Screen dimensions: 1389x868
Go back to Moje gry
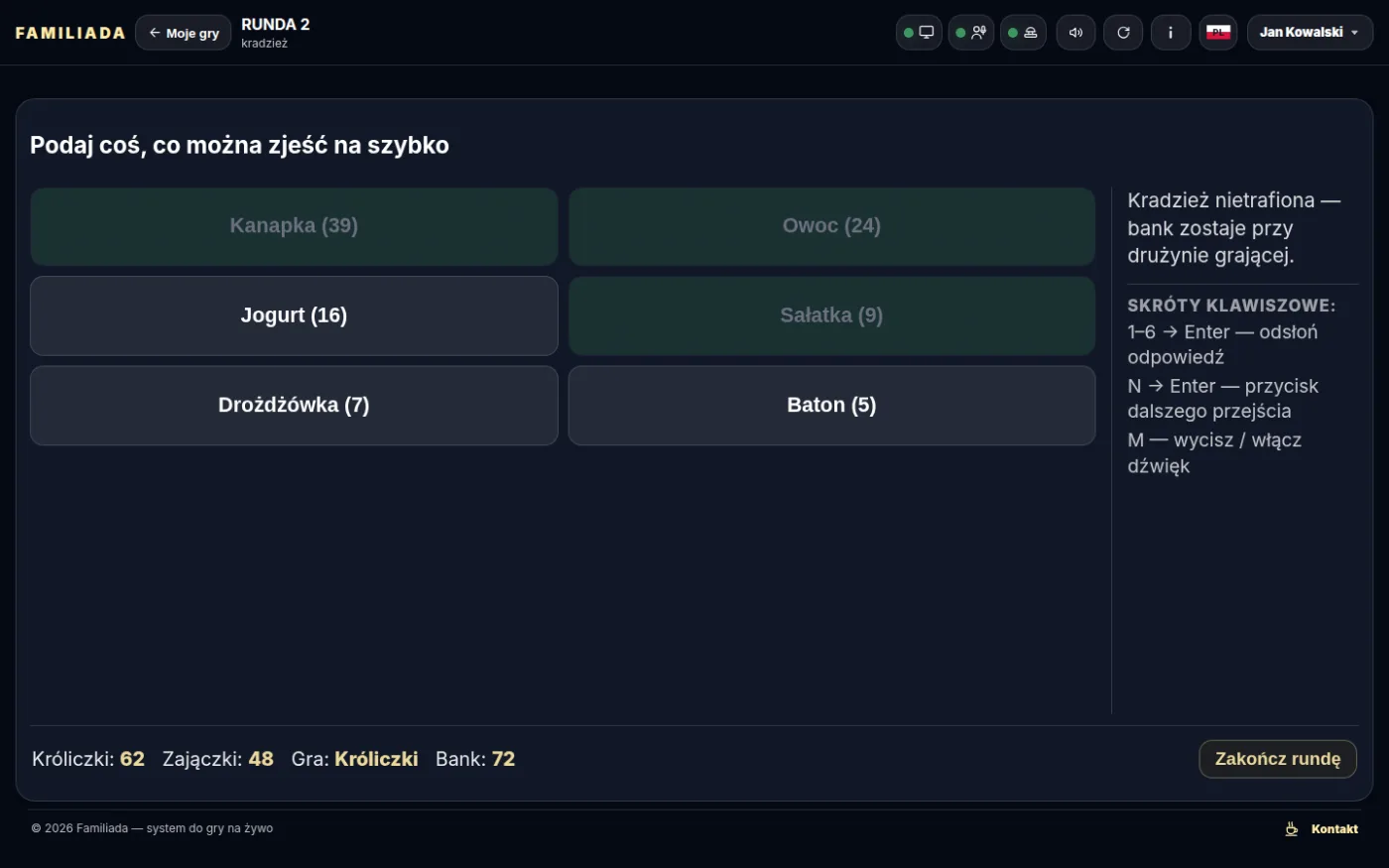point(184,33)
